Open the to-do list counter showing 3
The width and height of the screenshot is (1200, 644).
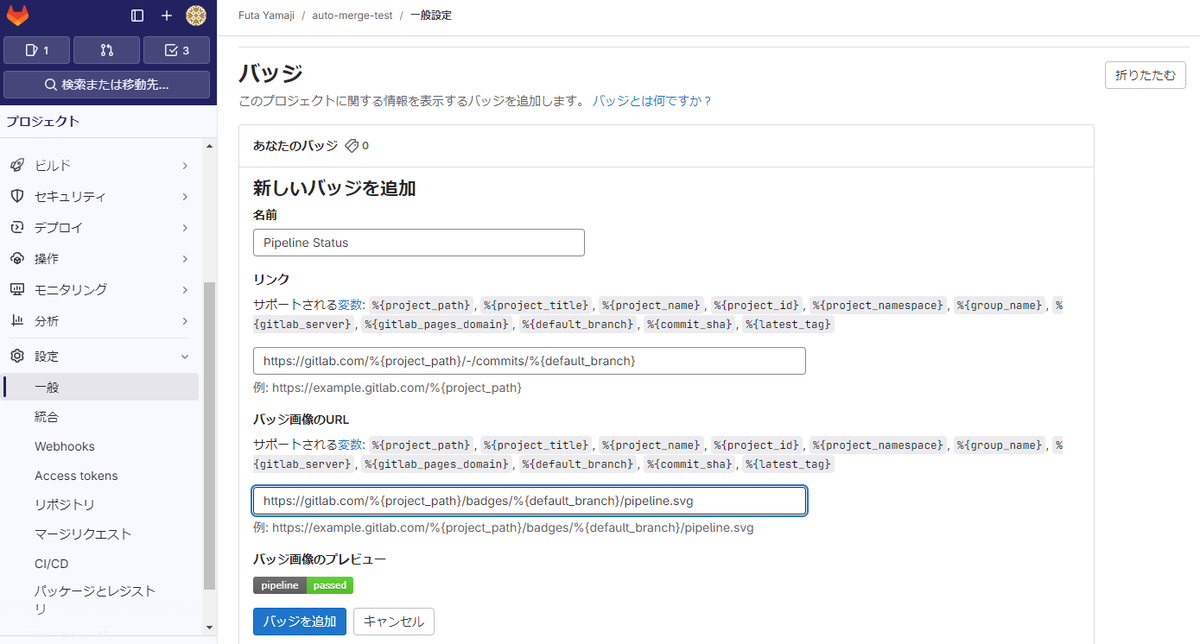177,50
